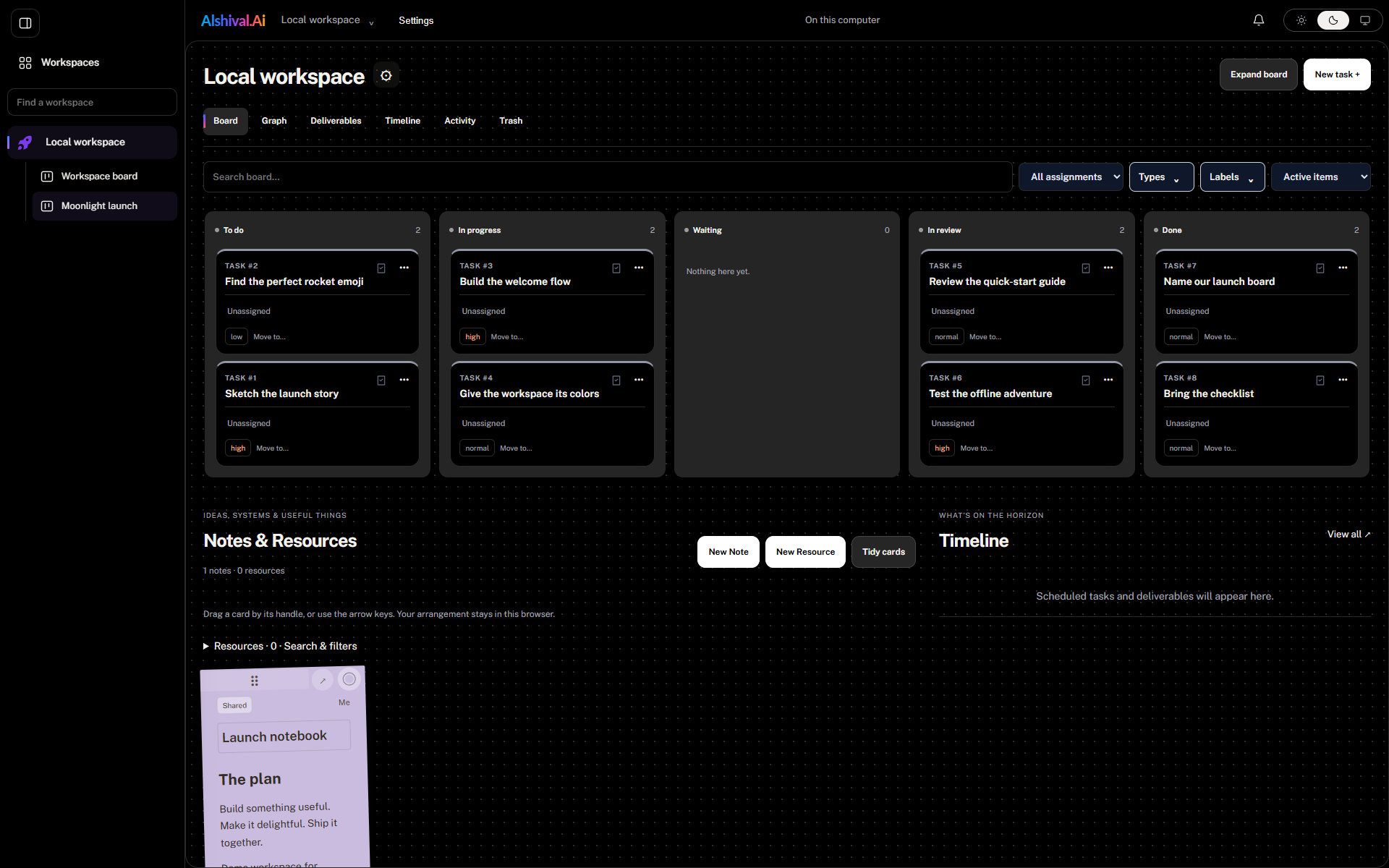1389x868 pixels.
Task: Open the Active items dropdown
Action: click(1320, 177)
